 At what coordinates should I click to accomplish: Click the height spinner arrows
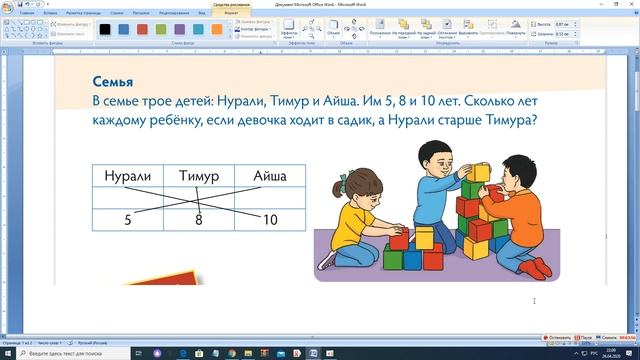pyautogui.click(x=576, y=24)
